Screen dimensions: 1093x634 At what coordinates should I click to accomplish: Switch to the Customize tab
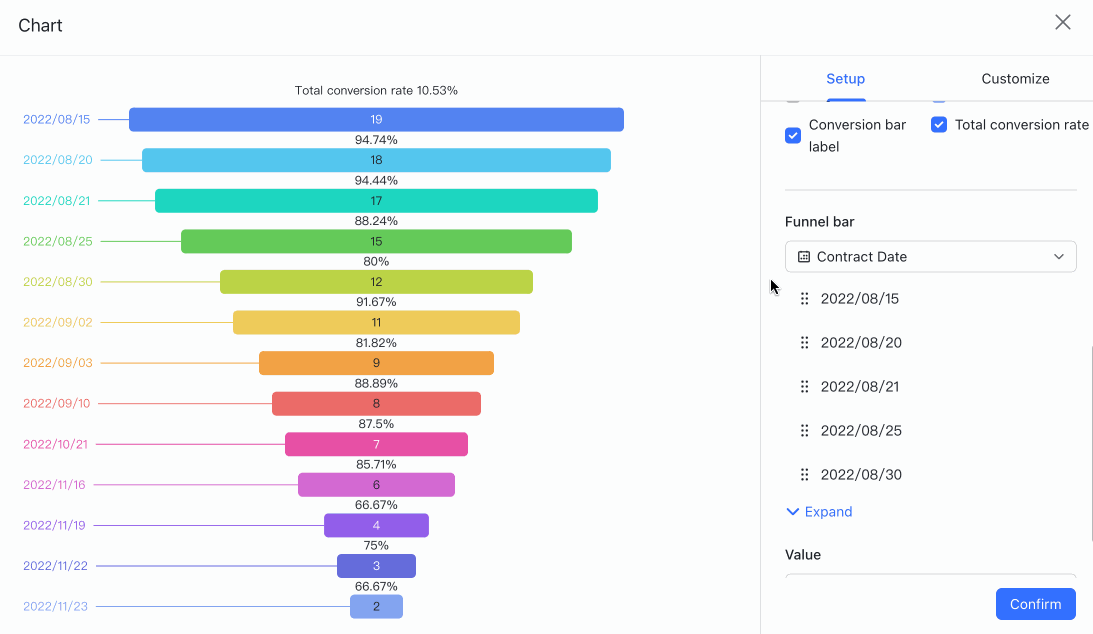(x=1015, y=78)
